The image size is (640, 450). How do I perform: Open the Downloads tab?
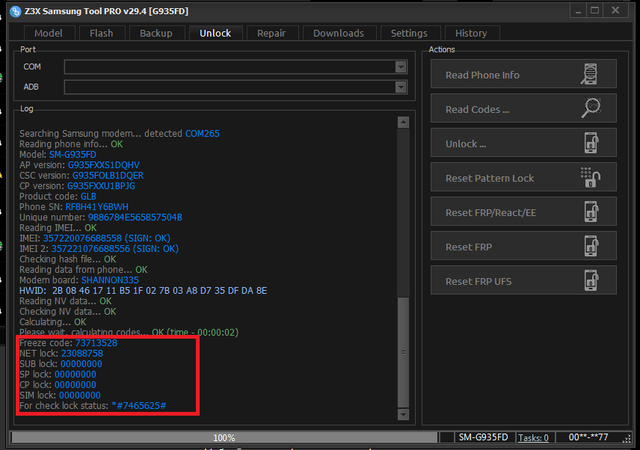(x=339, y=33)
